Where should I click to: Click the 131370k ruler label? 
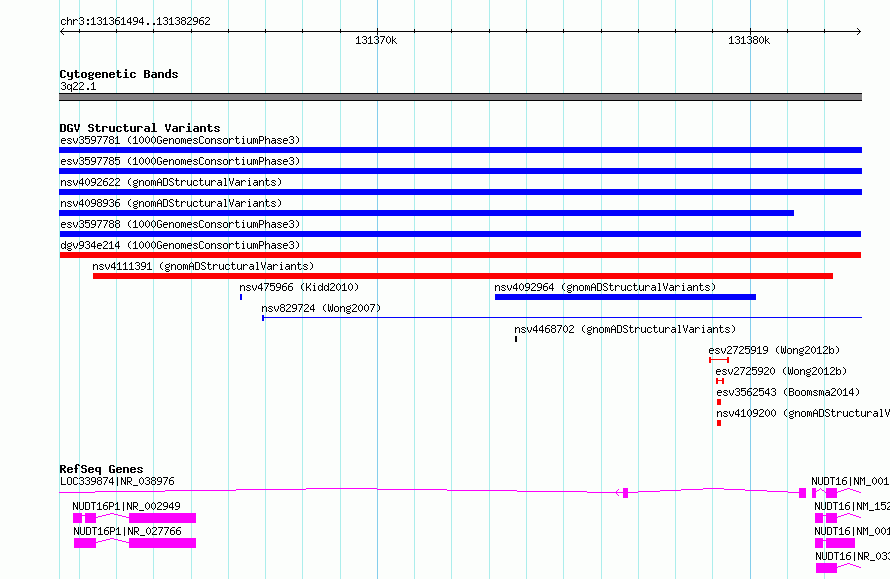coord(376,40)
